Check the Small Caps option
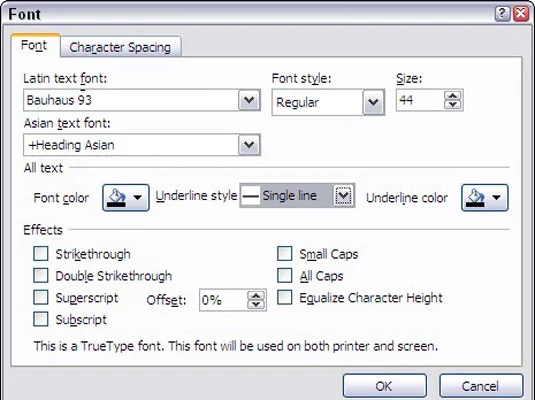This screenshot has width=535, height=400. [285, 254]
